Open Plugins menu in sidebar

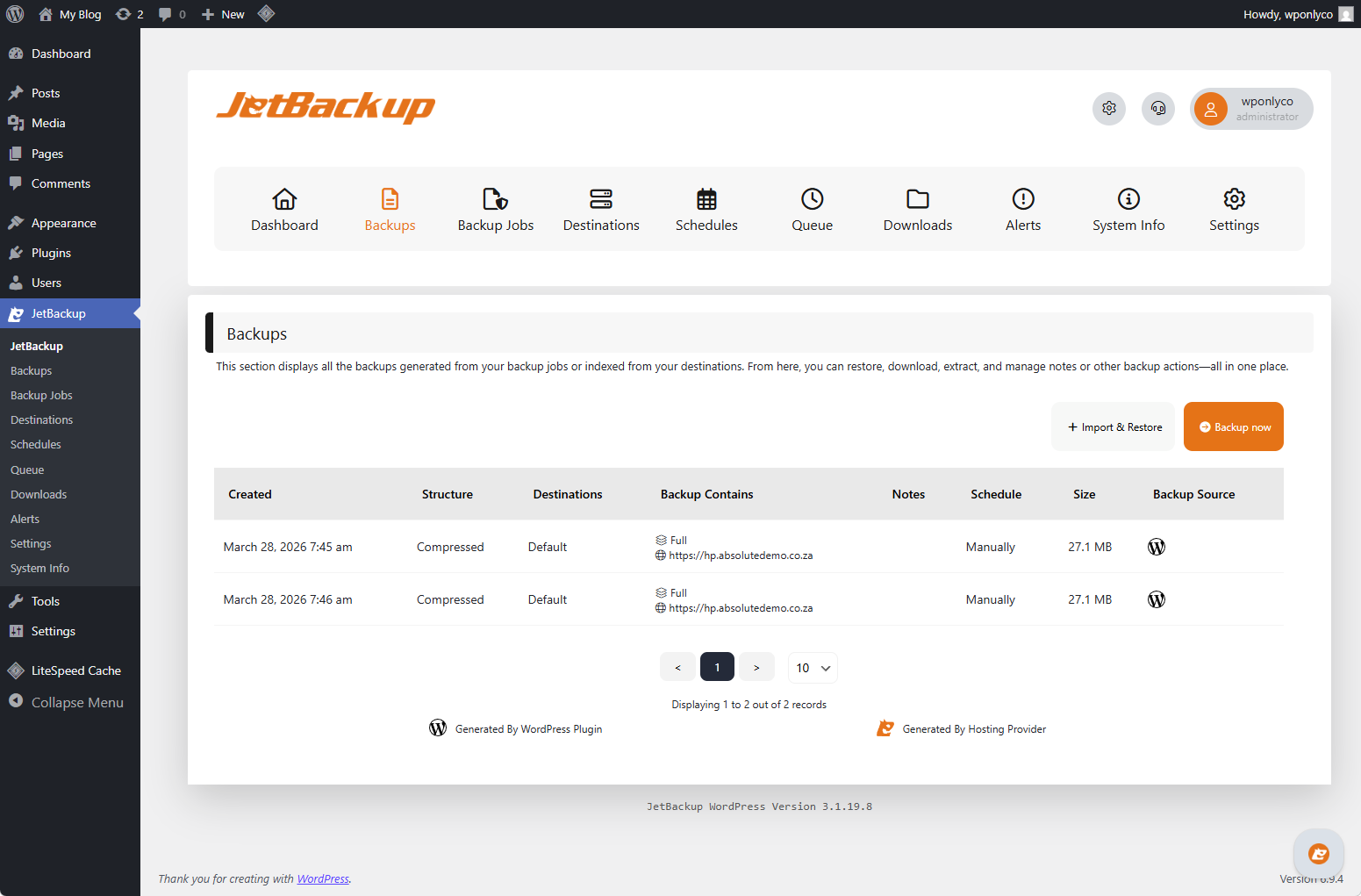coord(70,253)
